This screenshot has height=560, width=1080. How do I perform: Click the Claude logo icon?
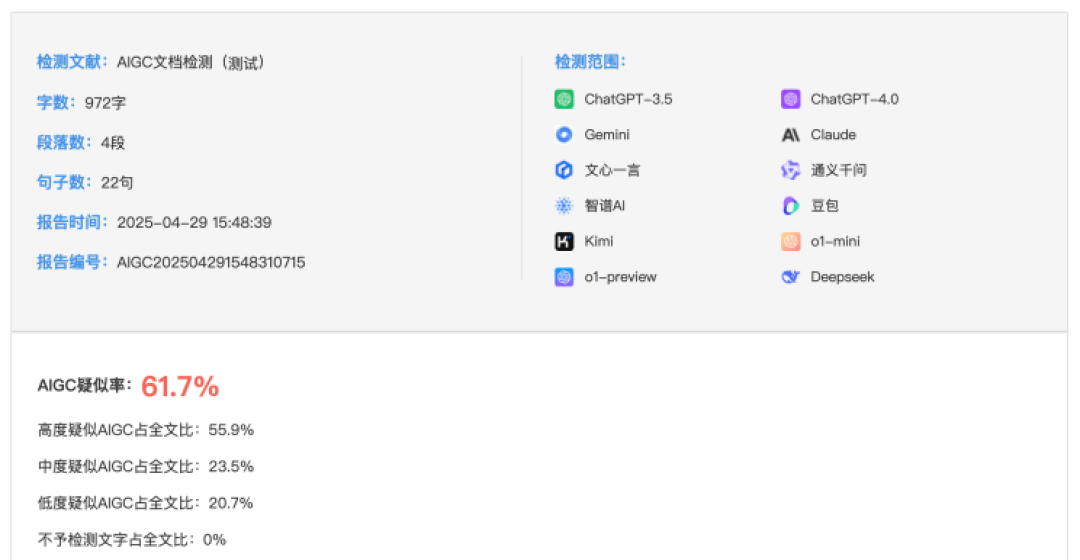tap(791, 135)
